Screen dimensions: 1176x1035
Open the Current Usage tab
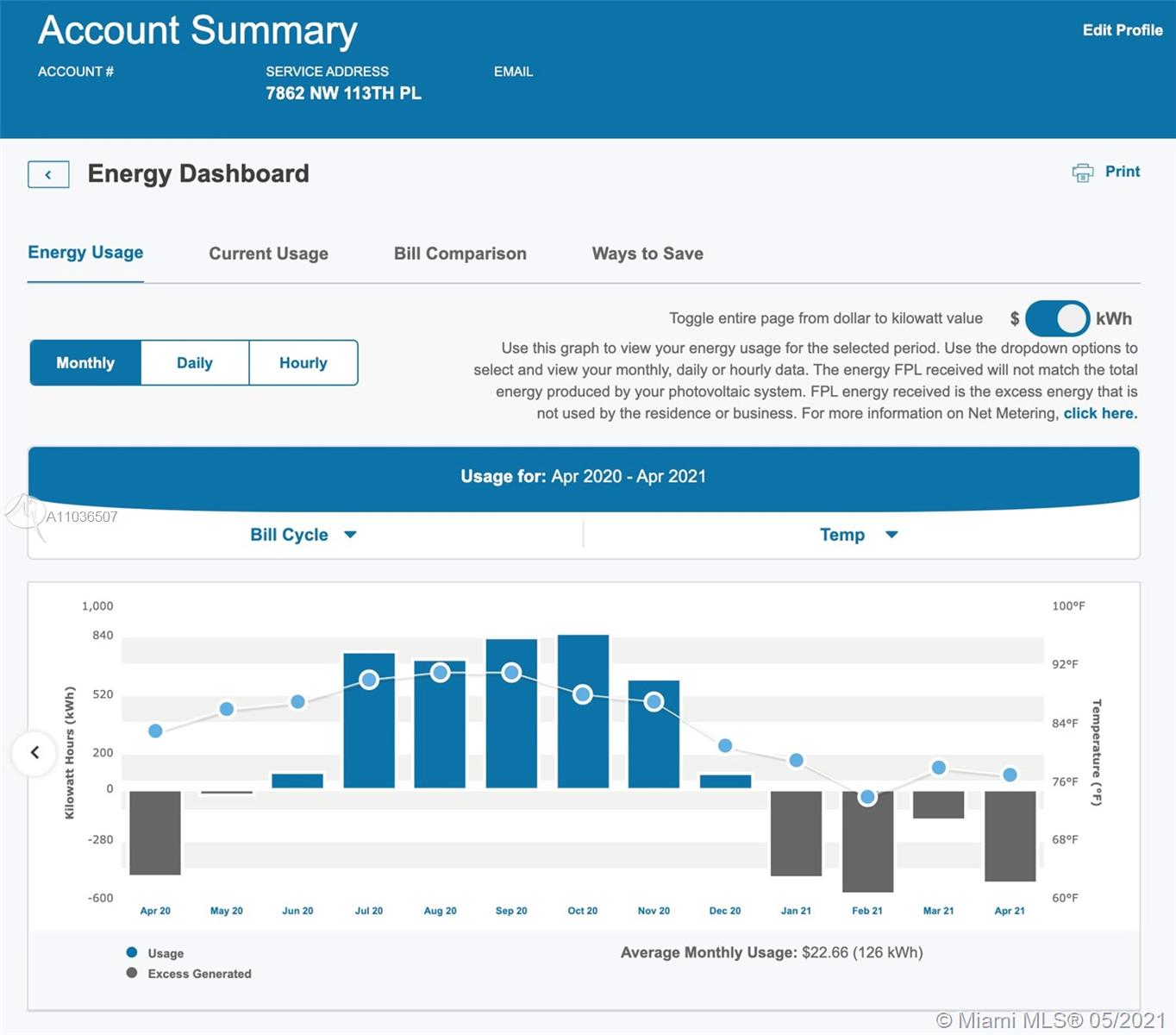coord(268,254)
